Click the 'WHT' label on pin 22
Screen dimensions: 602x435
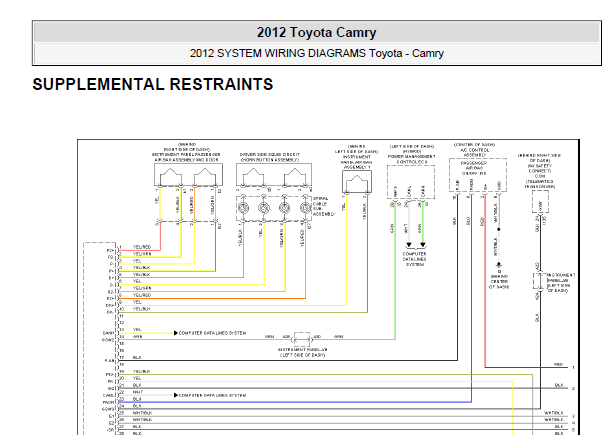[x=137, y=392]
